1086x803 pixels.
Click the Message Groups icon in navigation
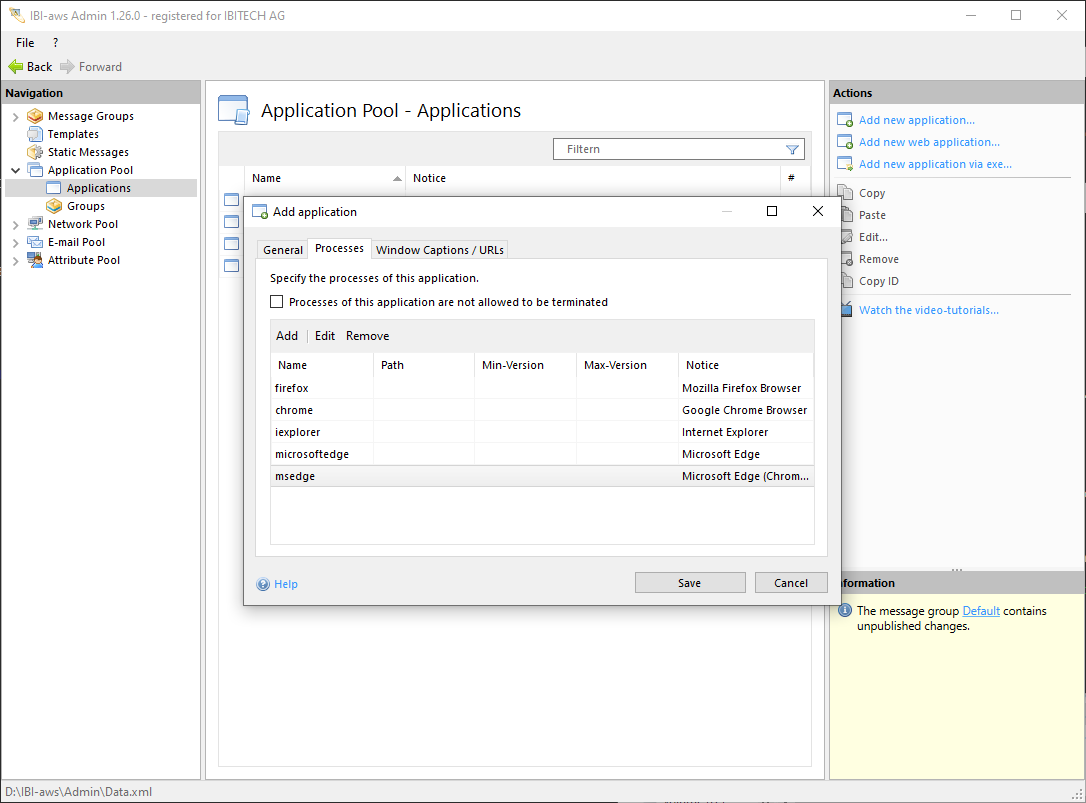pos(35,116)
